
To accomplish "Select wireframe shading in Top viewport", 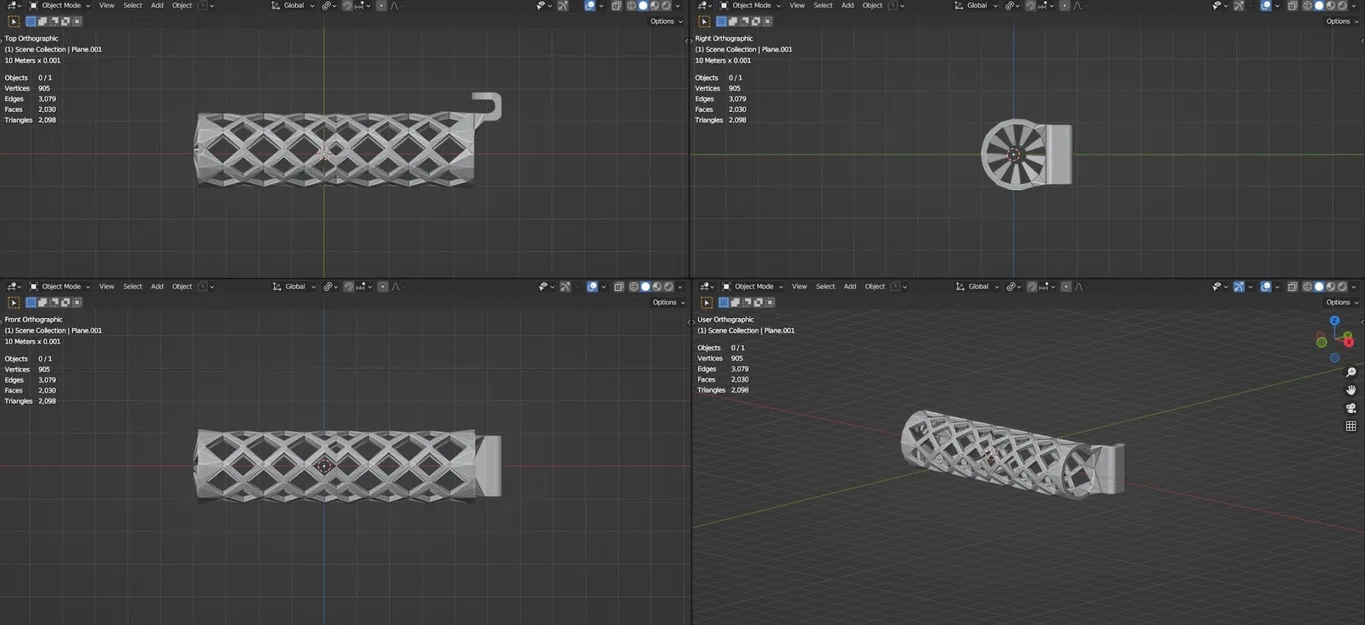I will click(631, 6).
